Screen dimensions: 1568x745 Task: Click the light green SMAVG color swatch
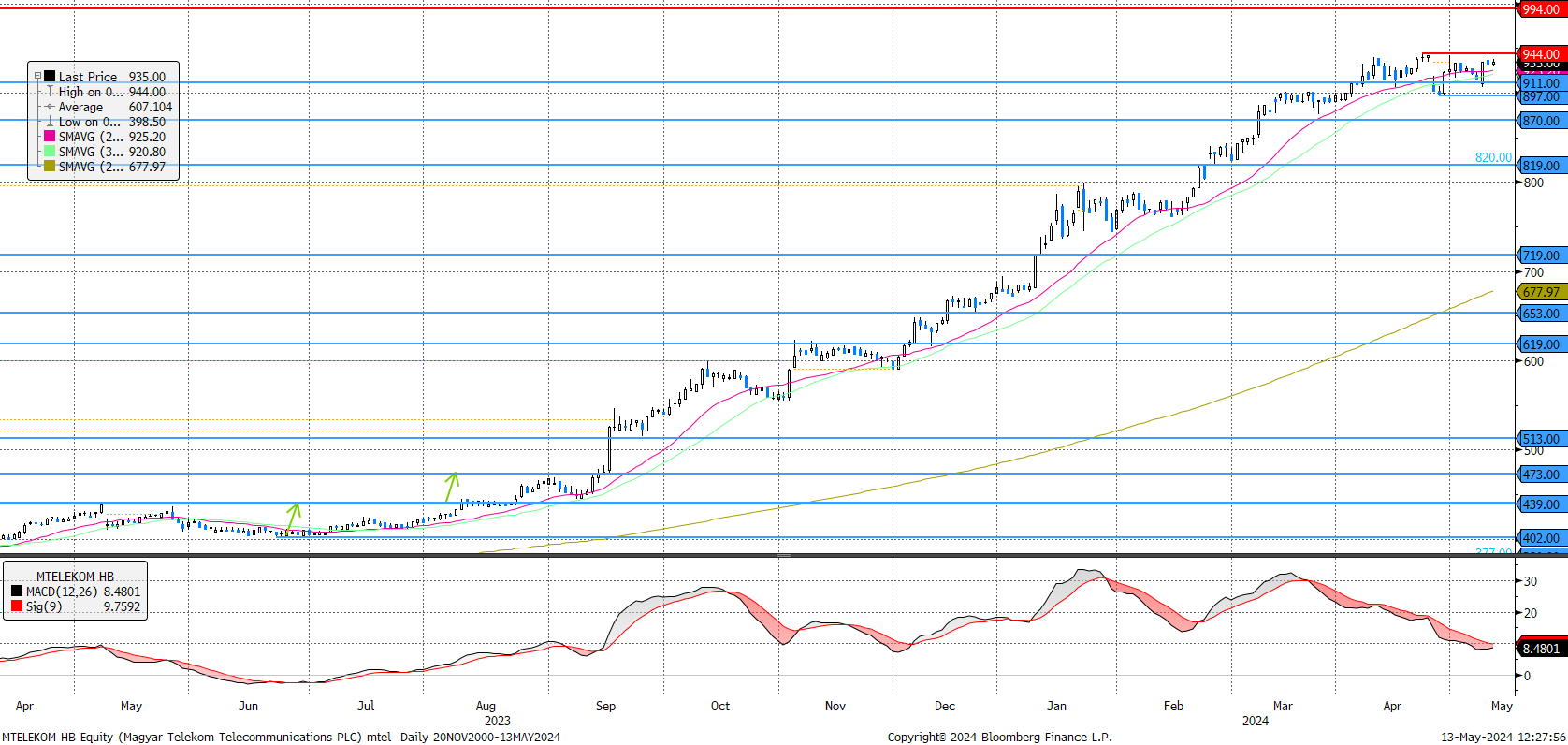(50, 152)
